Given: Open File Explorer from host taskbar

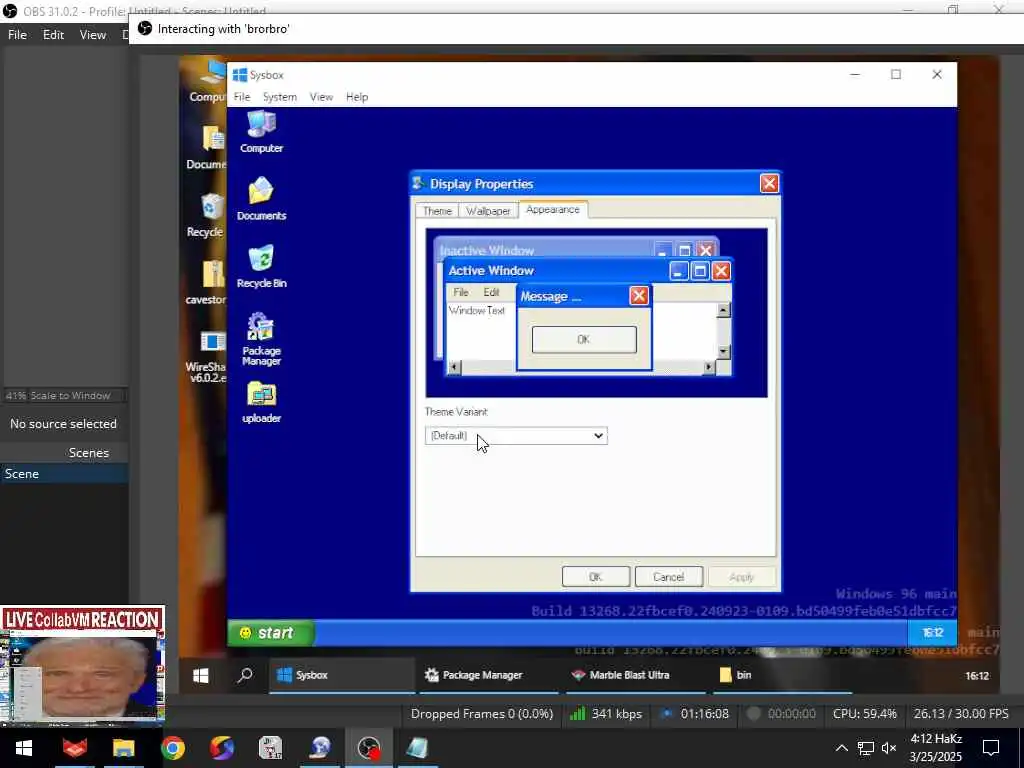Looking at the screenshot, I should coord(123,748).
